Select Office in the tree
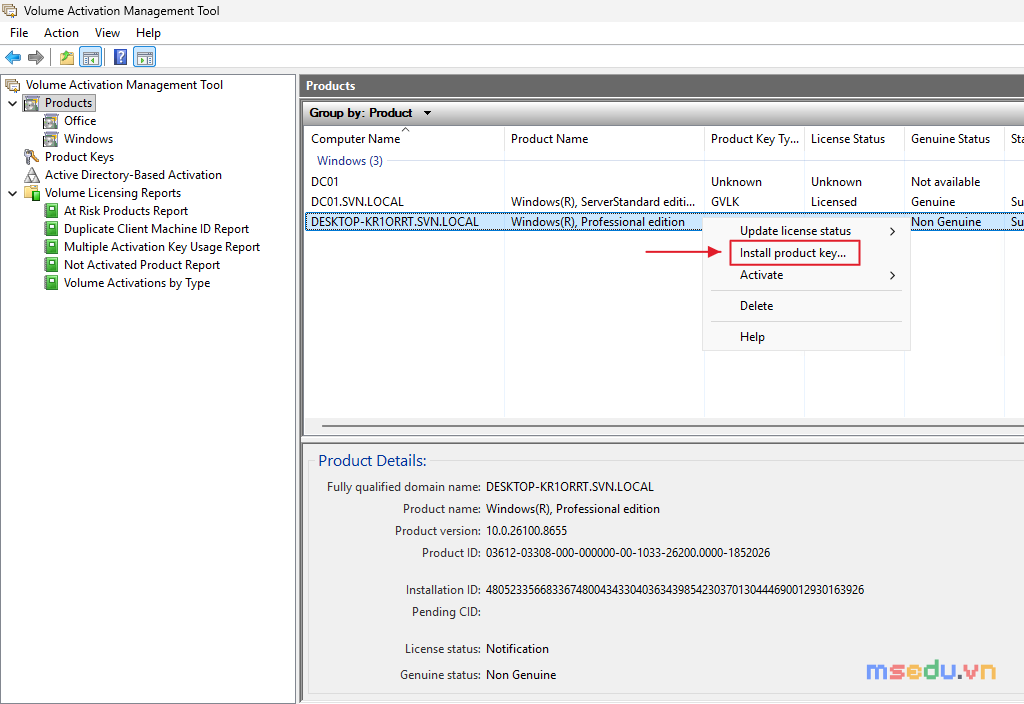The width and height of the screenshot is (1024, 704). coord(80,121)
